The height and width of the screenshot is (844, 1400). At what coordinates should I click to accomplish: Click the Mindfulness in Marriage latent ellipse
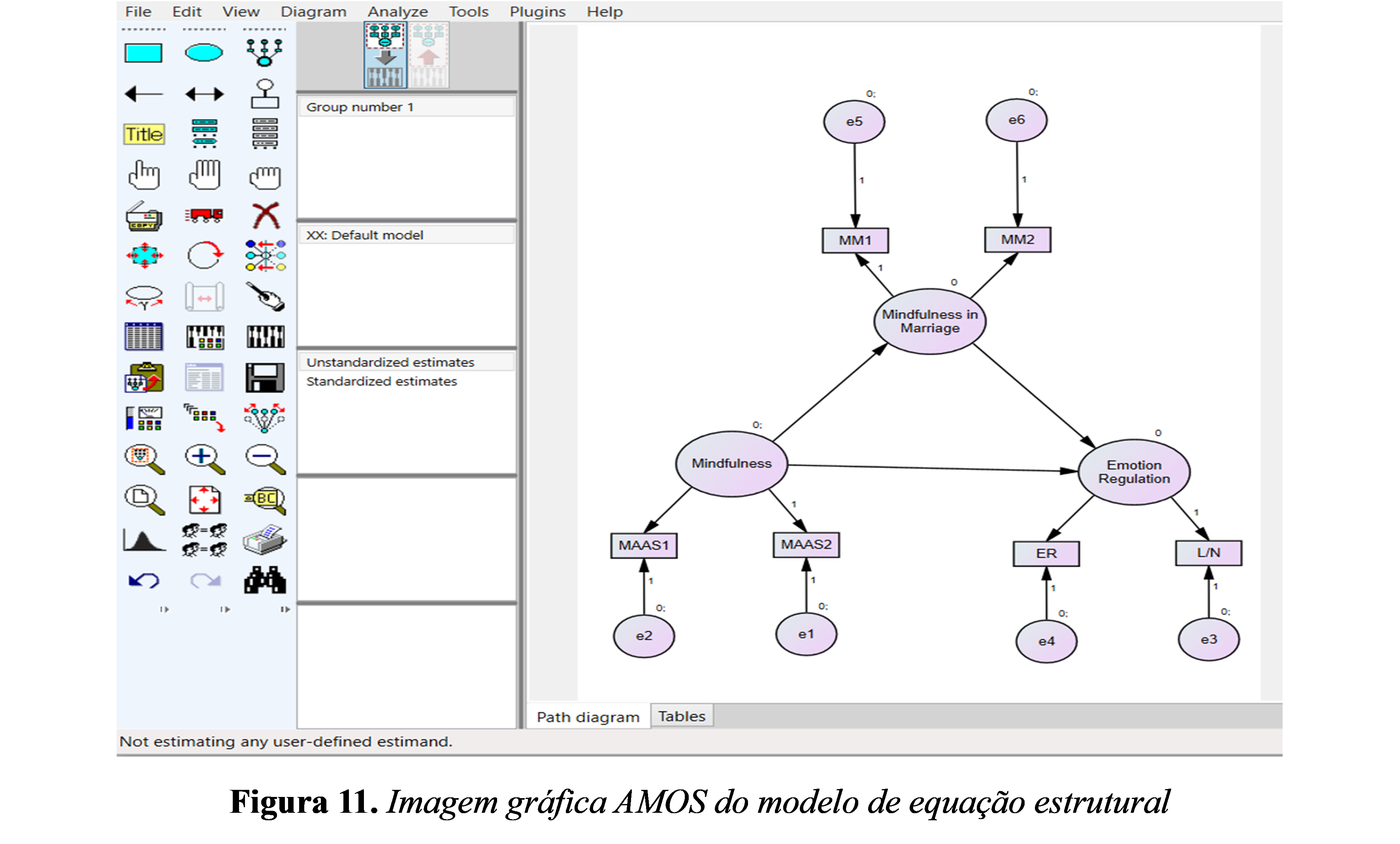tap(929, 321)
